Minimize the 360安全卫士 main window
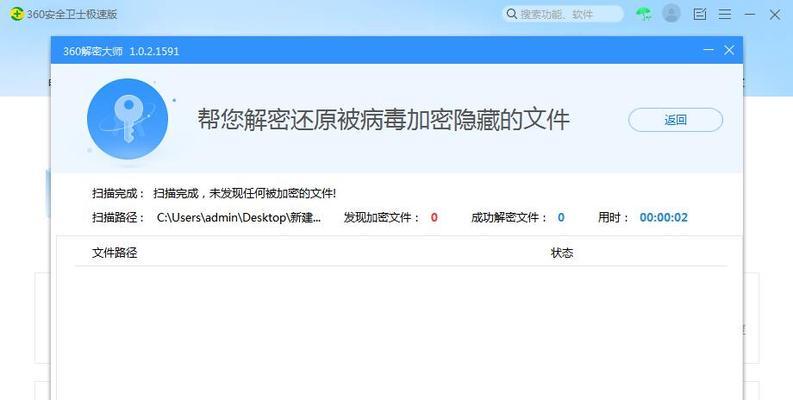This screenshot has height=400, width=793. click(750, 15)
